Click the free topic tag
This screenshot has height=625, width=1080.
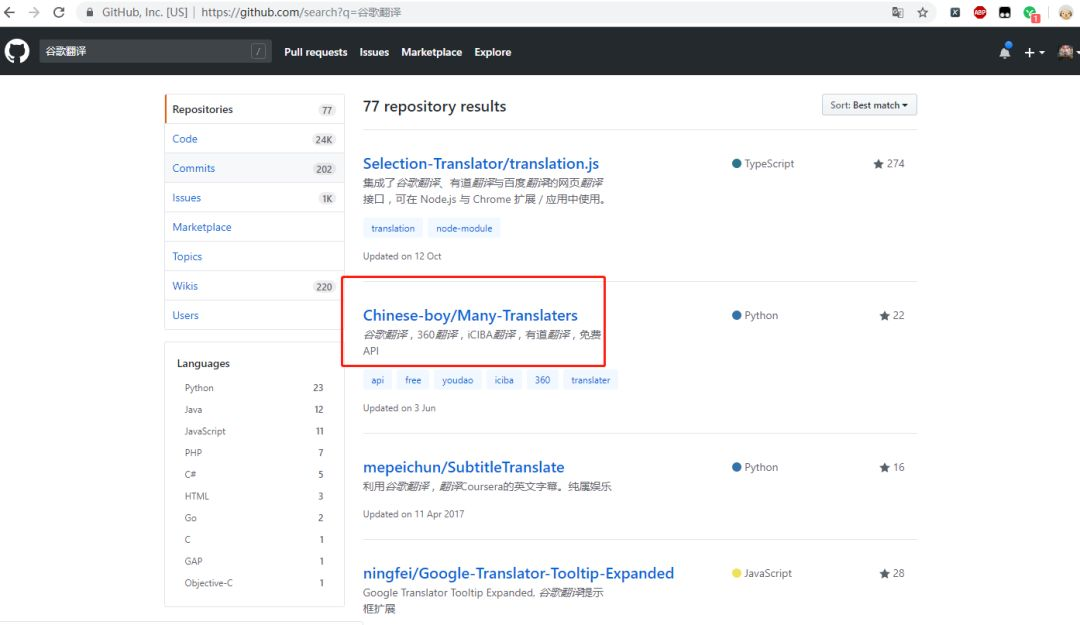(413, 380)
